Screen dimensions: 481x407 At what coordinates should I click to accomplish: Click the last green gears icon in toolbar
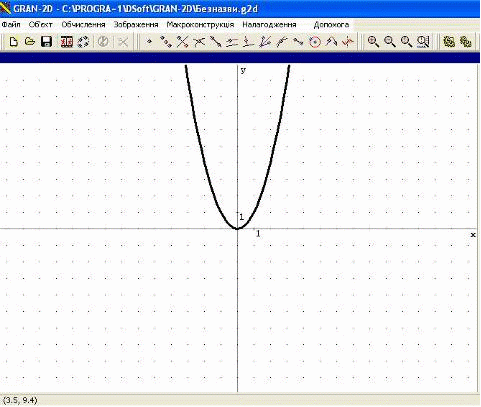(x=466, y=42)
